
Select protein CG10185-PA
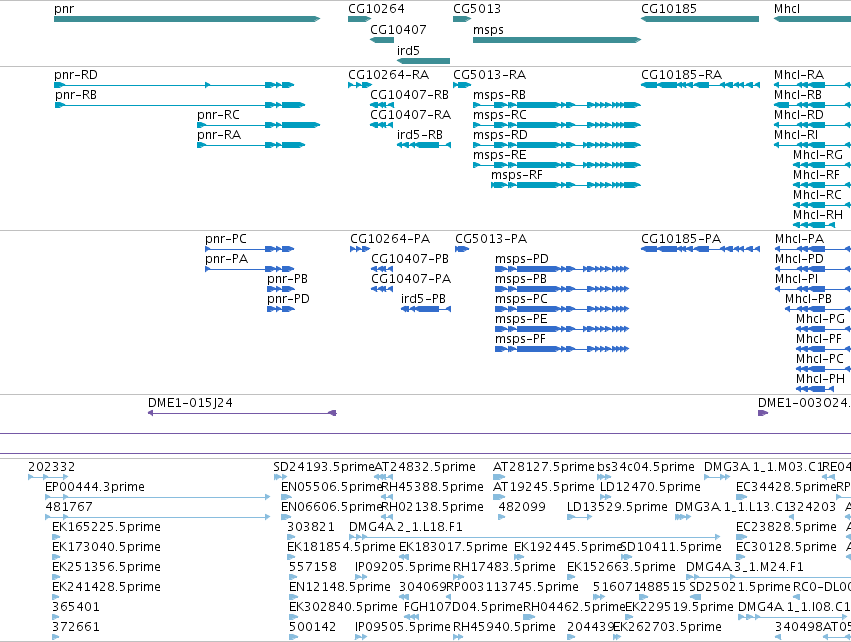700,249
